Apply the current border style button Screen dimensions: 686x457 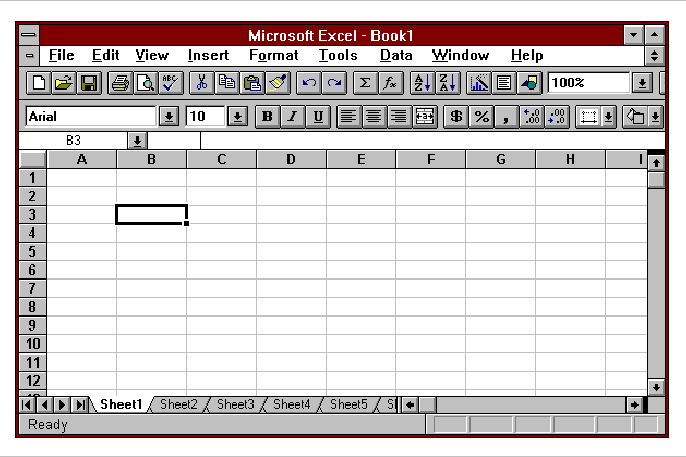click(588, 117)
